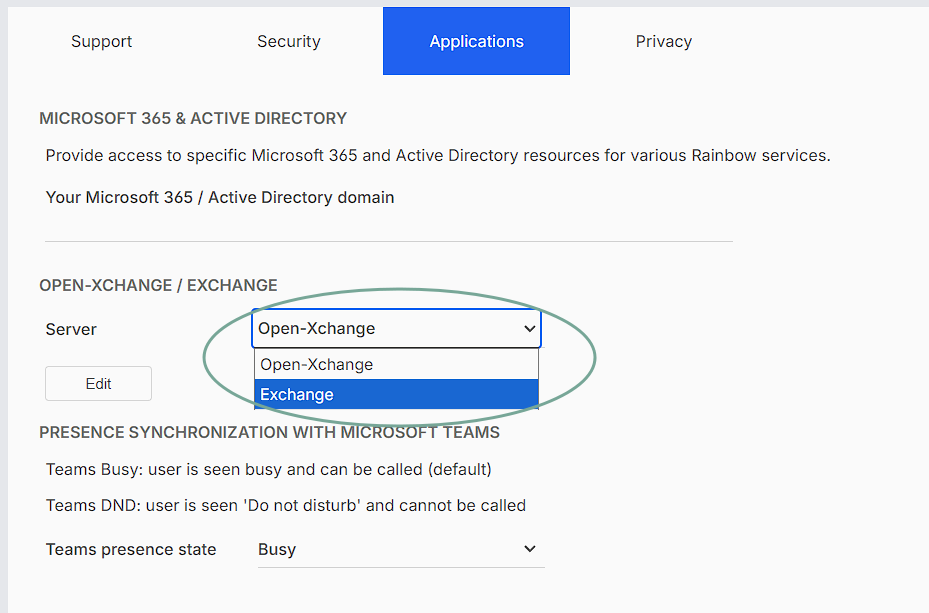Click the Teams Busy description line
Screen dimensions: 929x613
pyautogui.click(x=268, y=469)
